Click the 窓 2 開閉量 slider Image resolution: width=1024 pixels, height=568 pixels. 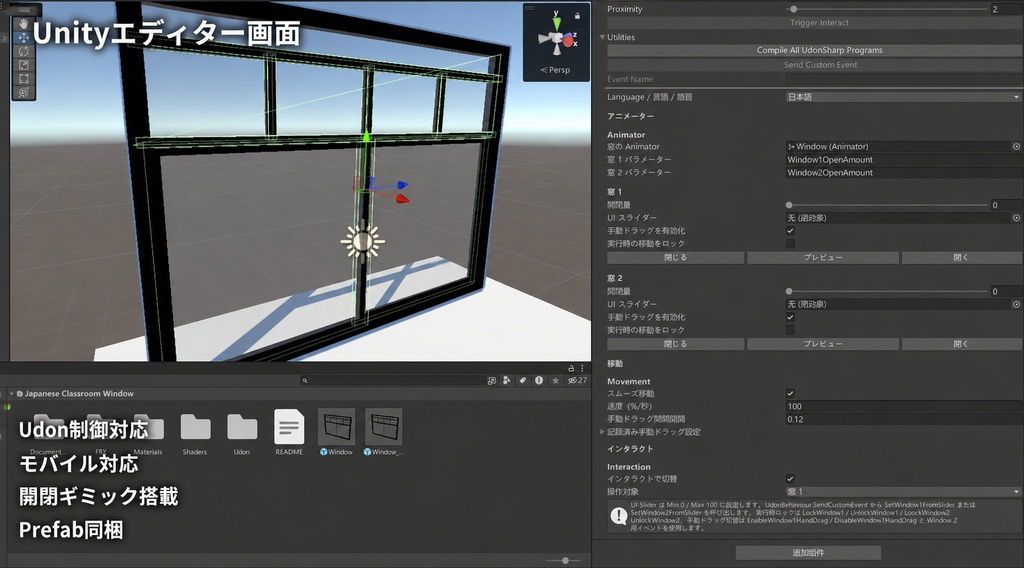click(887, 291)
